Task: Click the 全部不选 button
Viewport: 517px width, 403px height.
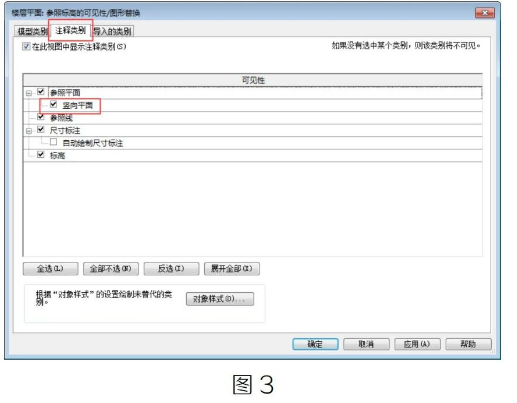Action: coord(111,269)
